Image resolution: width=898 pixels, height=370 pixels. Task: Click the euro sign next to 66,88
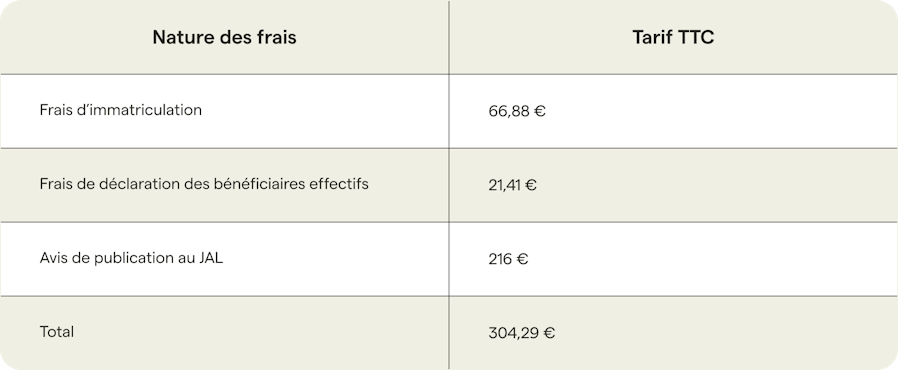[539, 111]
